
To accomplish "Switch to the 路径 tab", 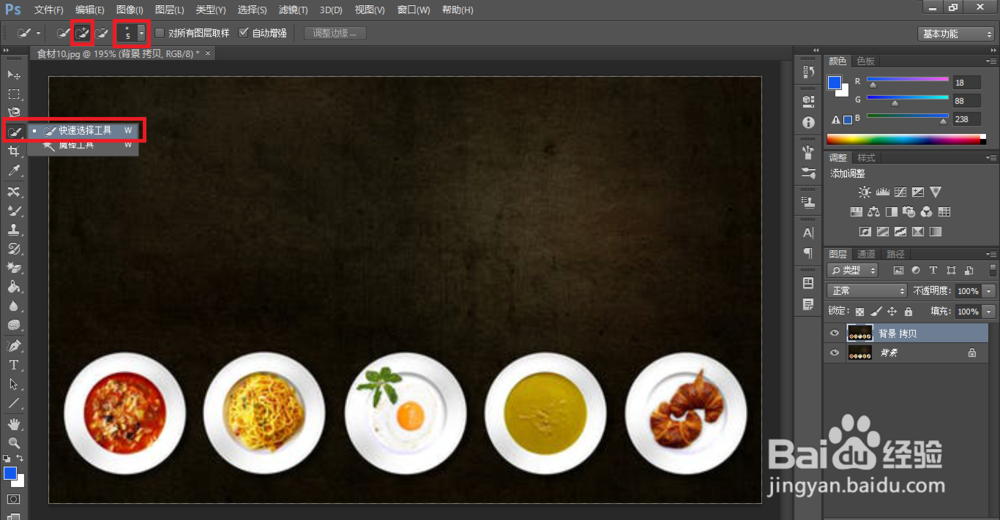I will 895,254.
